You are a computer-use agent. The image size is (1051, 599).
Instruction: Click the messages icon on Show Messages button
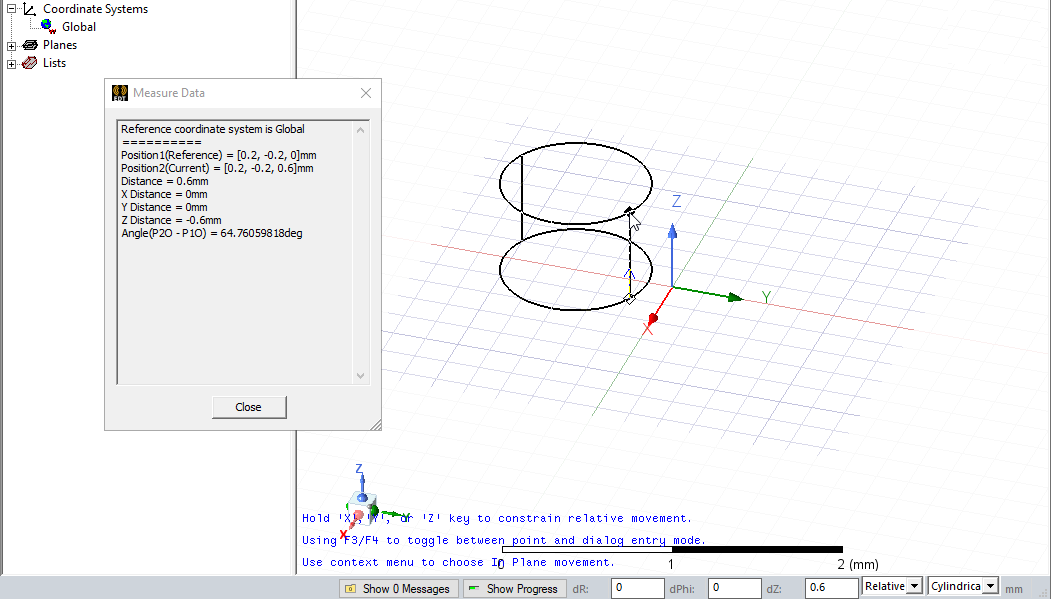351,589
